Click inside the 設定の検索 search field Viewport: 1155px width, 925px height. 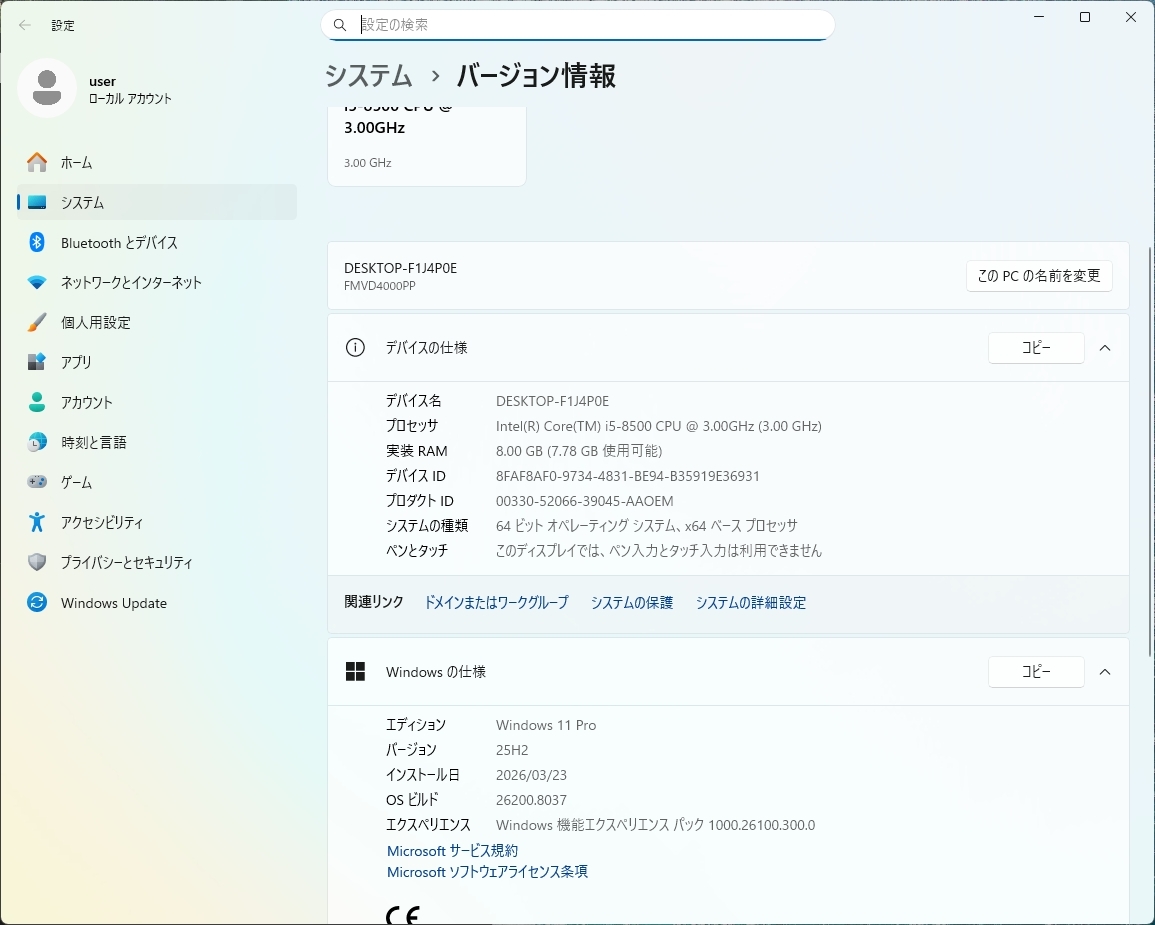[578, 24]
